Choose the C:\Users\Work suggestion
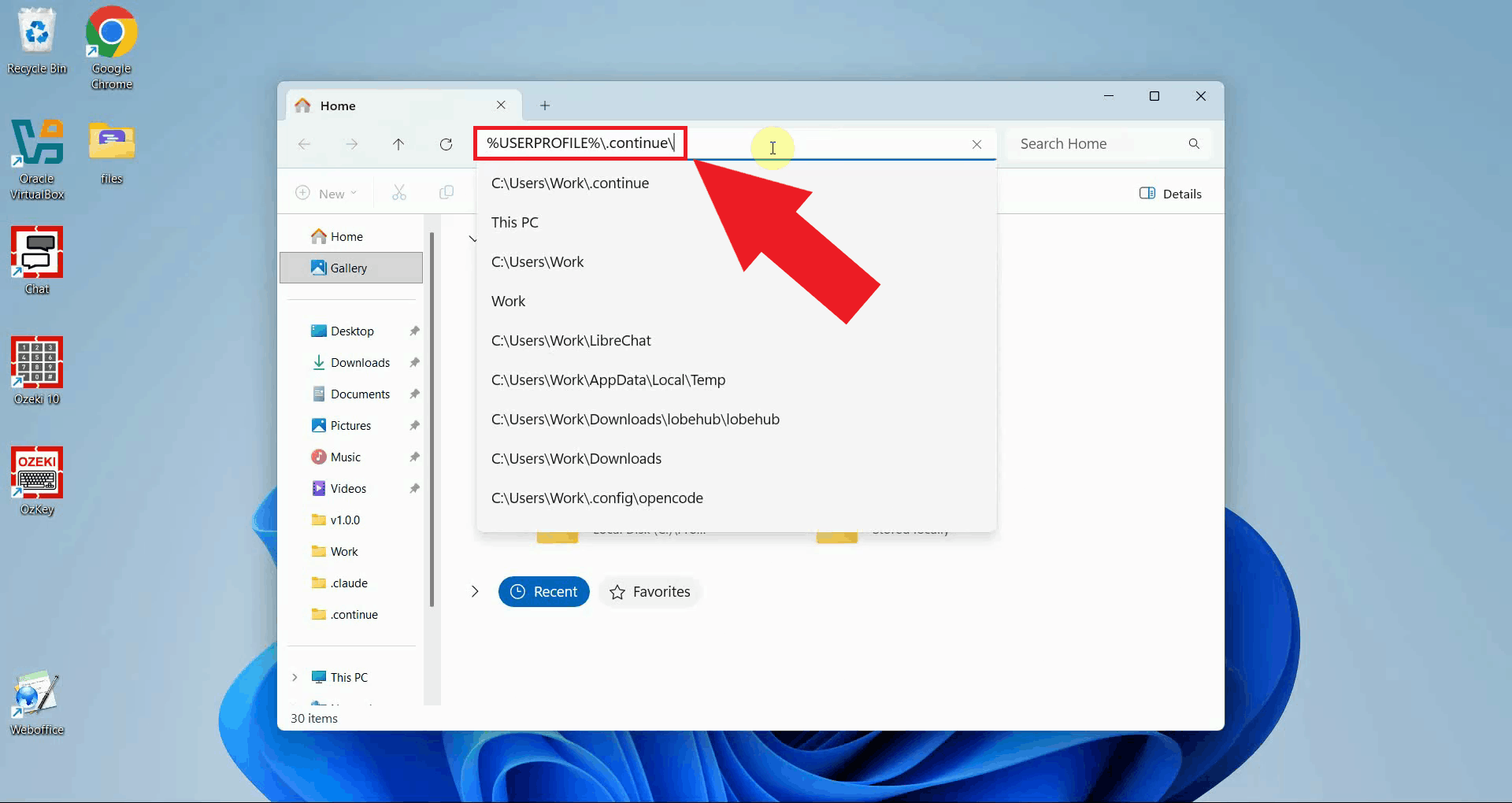 tap(736, 262)
